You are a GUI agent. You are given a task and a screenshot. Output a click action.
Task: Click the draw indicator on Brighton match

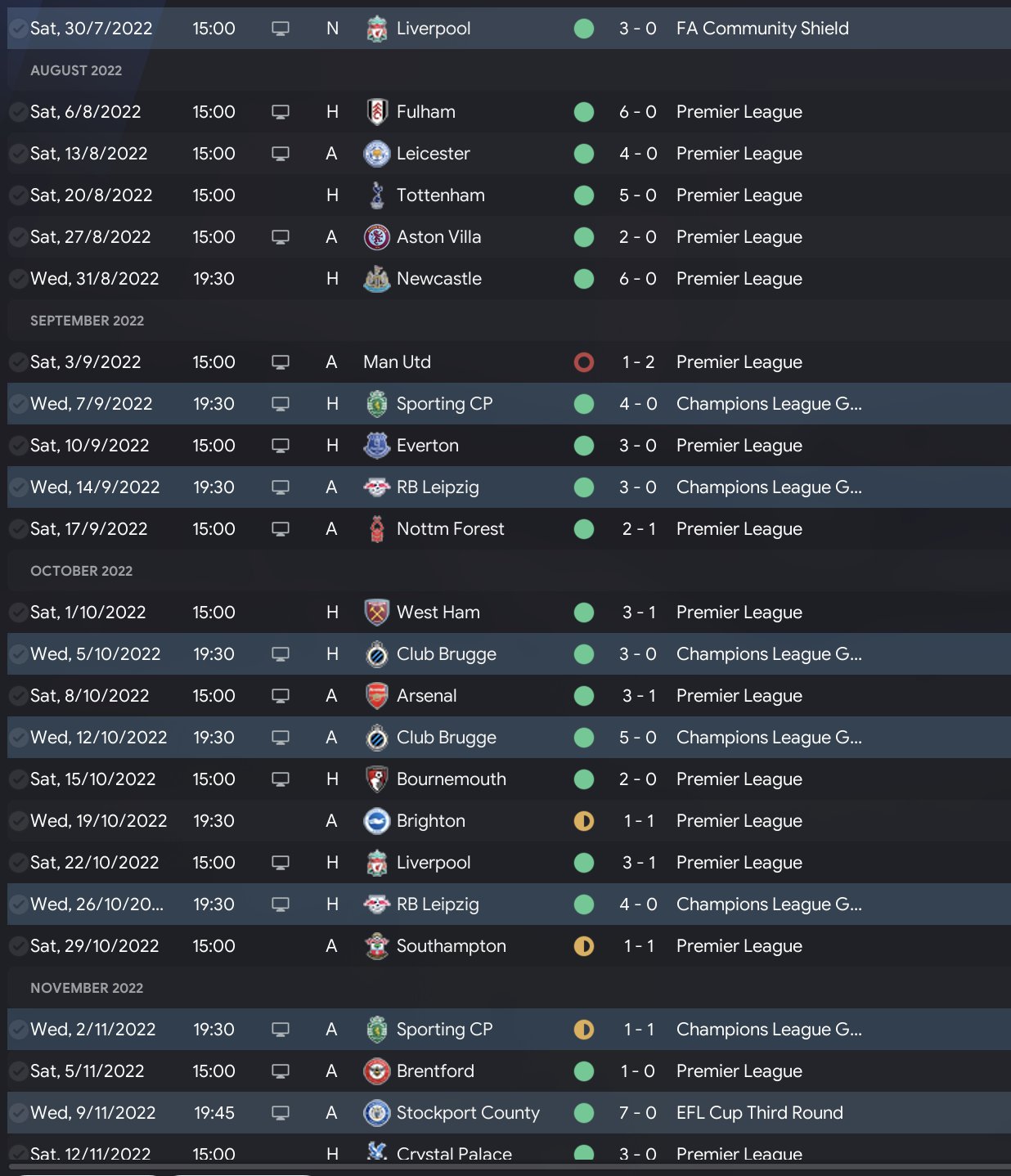[x=584, y=821]
